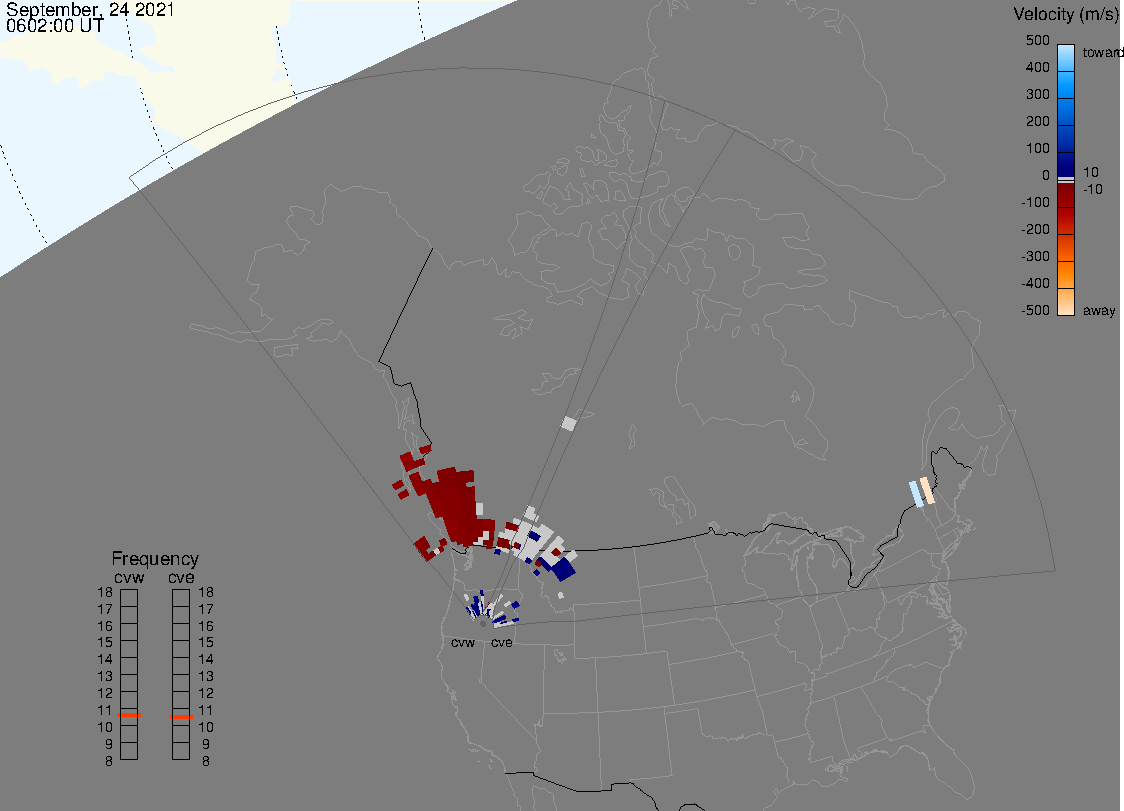1124x811 pixels.
Task: Click the 'cve' frequency column header
Action: click(181, 578)
